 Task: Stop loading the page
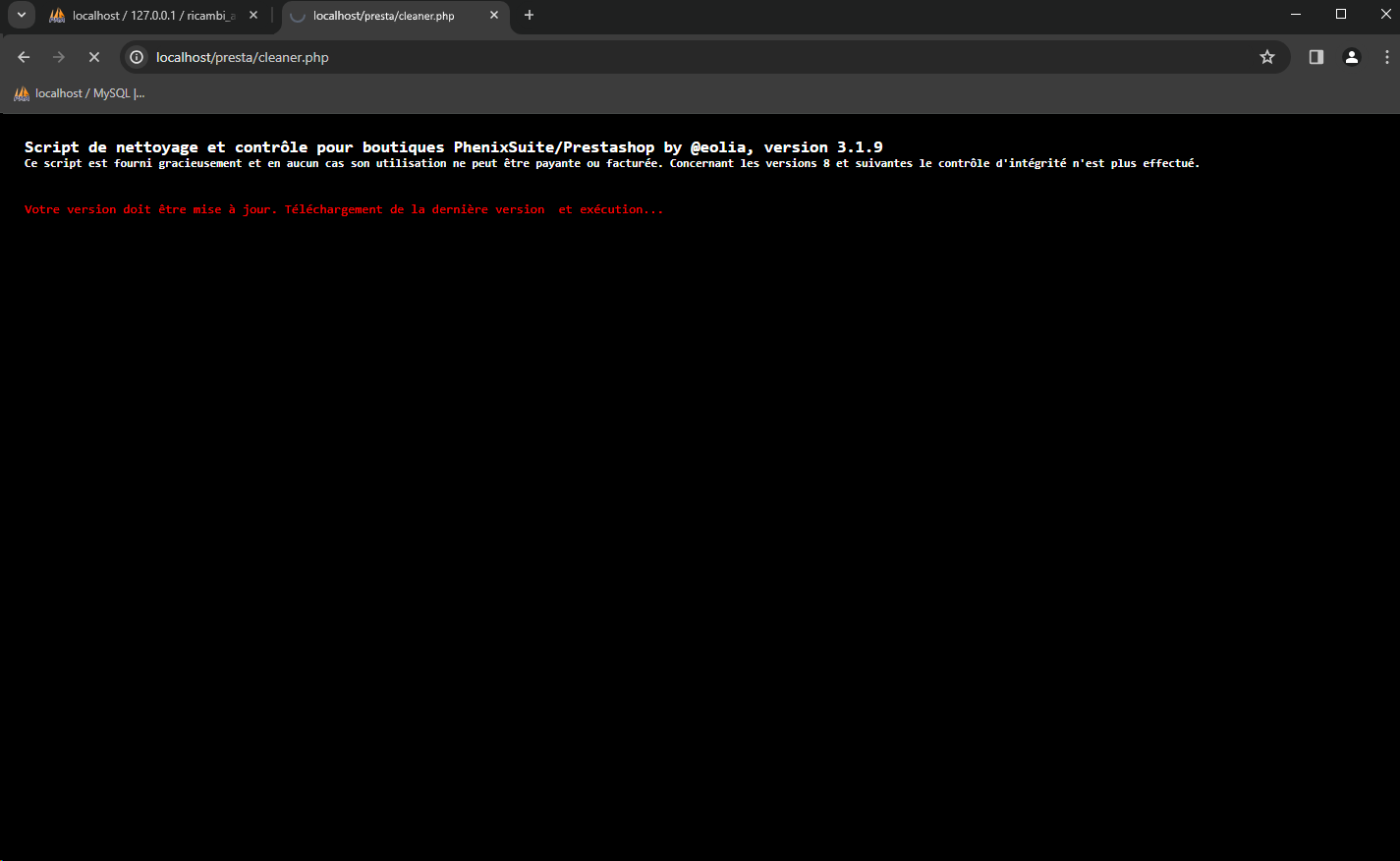94,57
